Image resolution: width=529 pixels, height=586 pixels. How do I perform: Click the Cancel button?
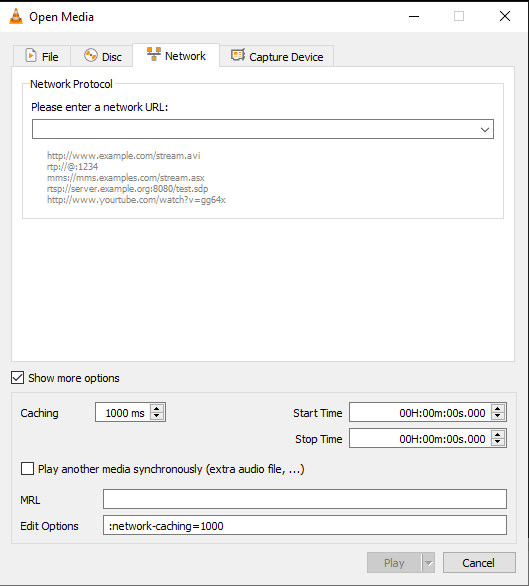(x=479, y=563)
